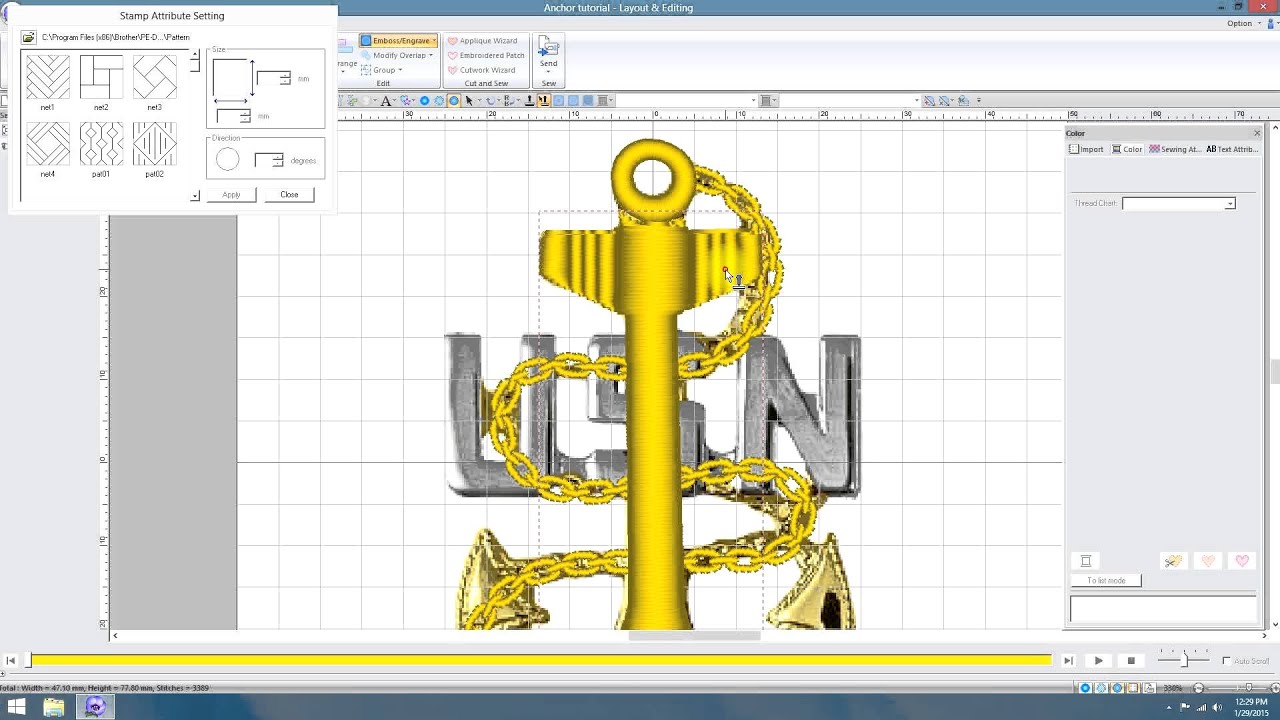Play the stitch simulator
The width and height of the screenshot is (1280, 720).
click(1098, 660)
